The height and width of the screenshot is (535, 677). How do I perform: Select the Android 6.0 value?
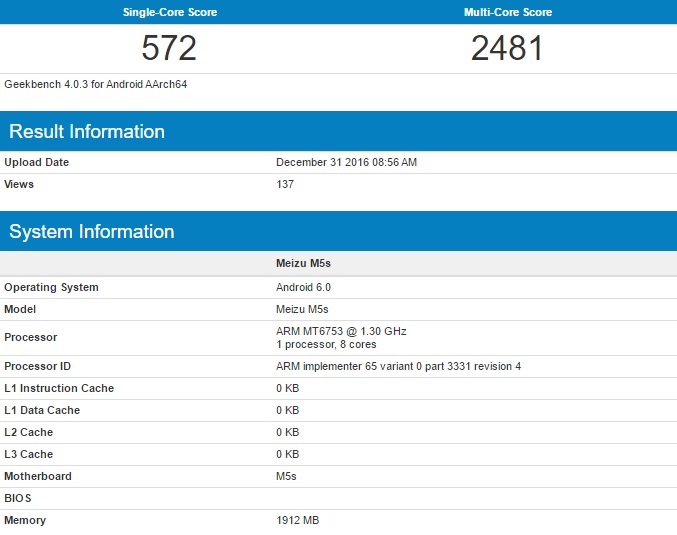pos(303,288)
